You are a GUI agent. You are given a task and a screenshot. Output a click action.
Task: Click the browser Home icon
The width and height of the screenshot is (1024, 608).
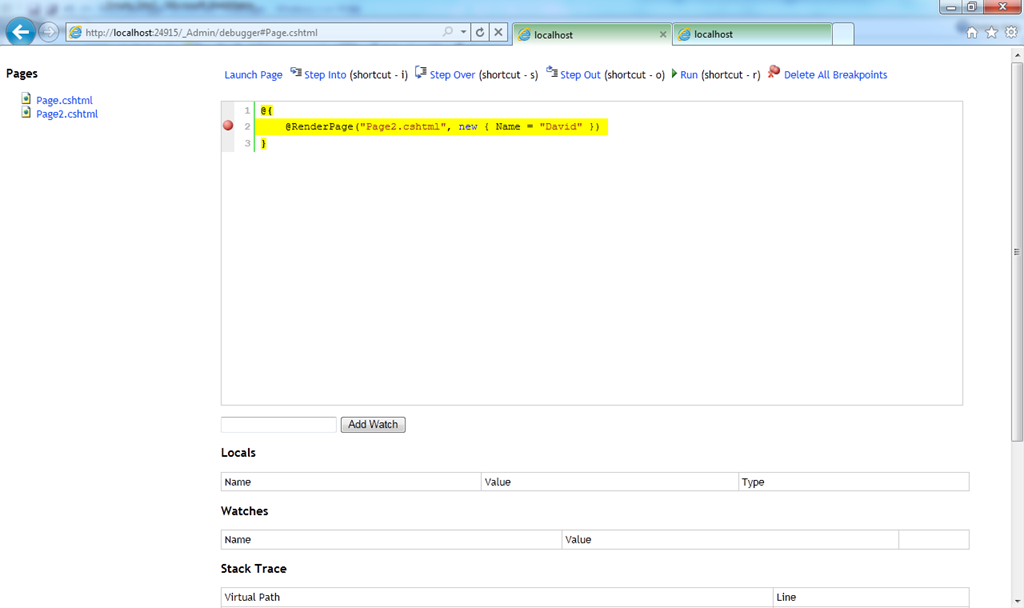tap(972, 33)
